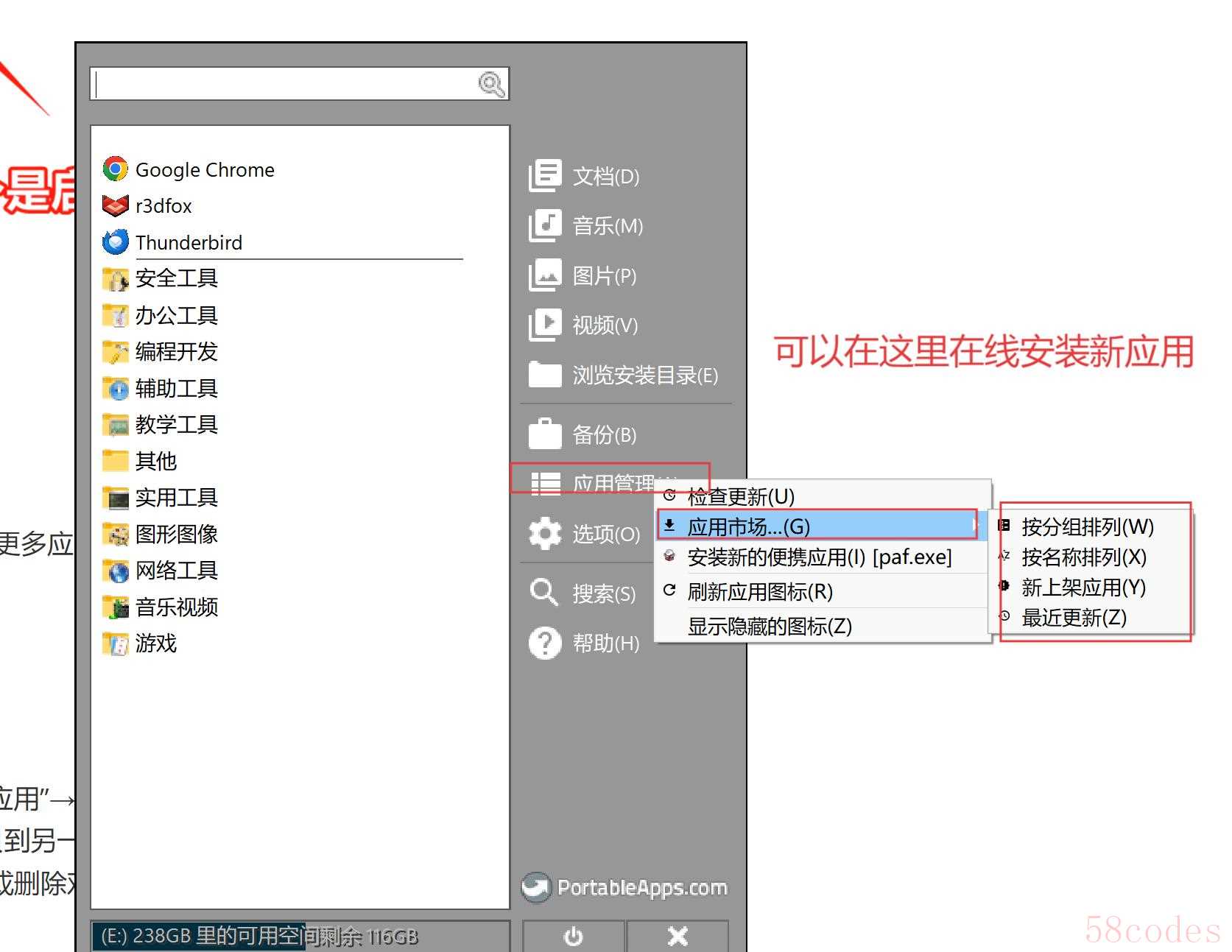
Task: Open the 教学工具 folder icon
Action: click(x=115, y=424)
